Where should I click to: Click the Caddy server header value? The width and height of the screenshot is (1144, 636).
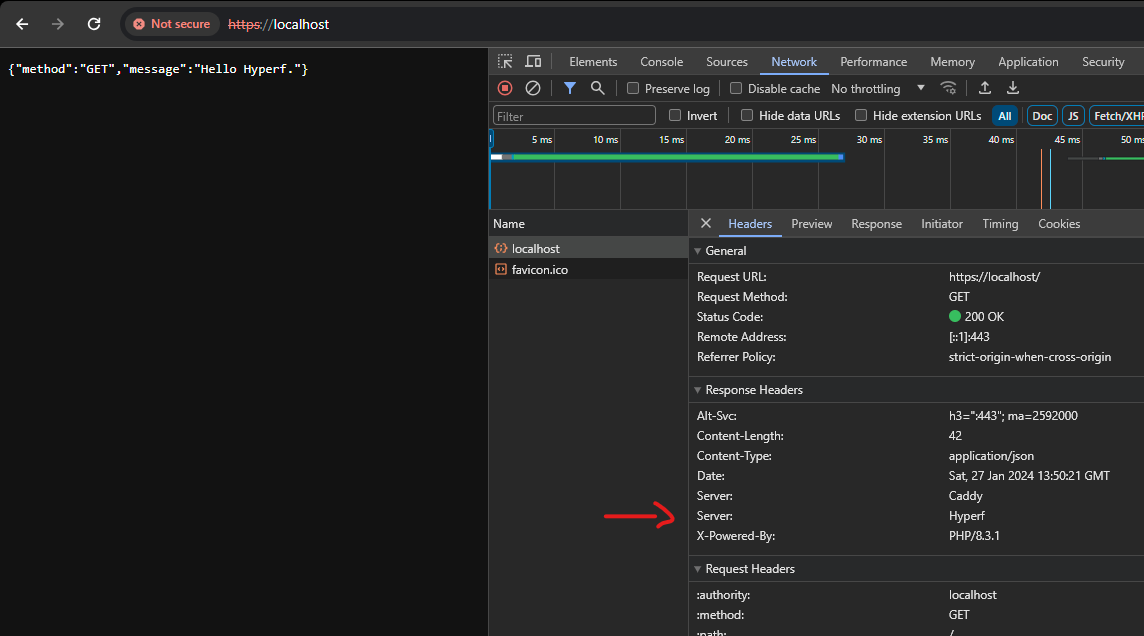[x=965, y=496]
